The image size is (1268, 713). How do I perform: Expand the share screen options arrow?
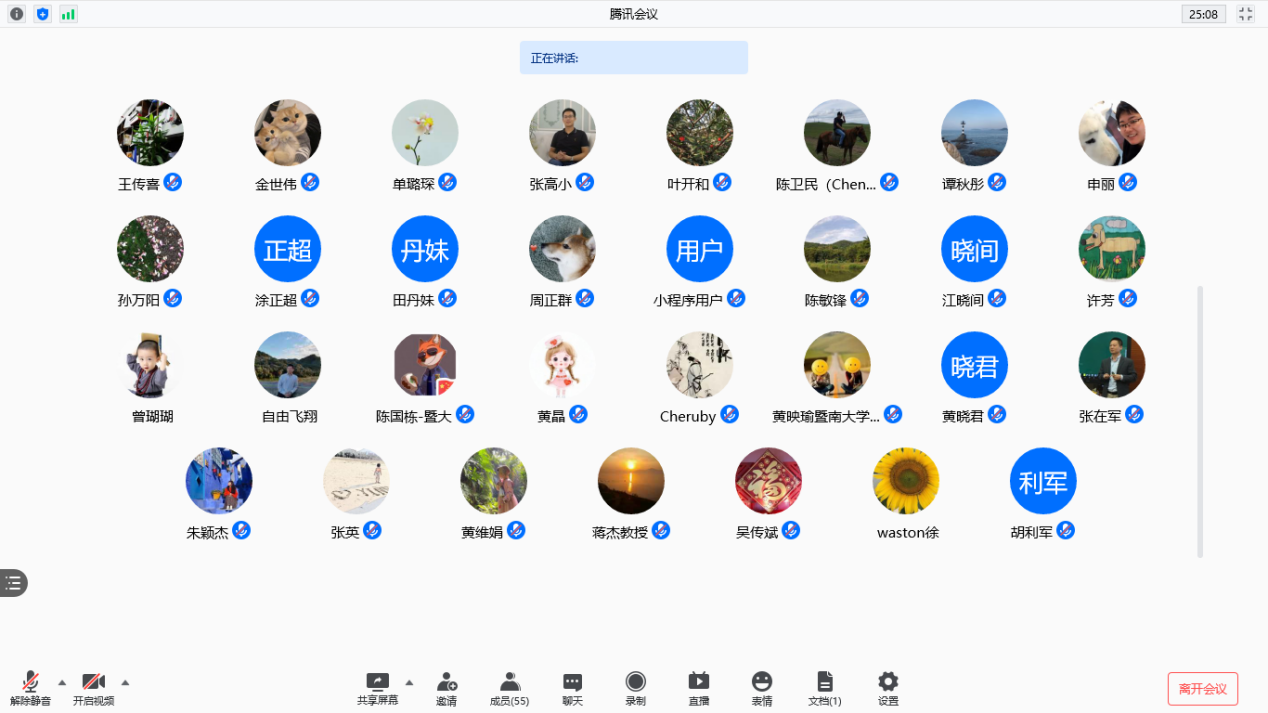pyautogui.click(x=409, y=683)
